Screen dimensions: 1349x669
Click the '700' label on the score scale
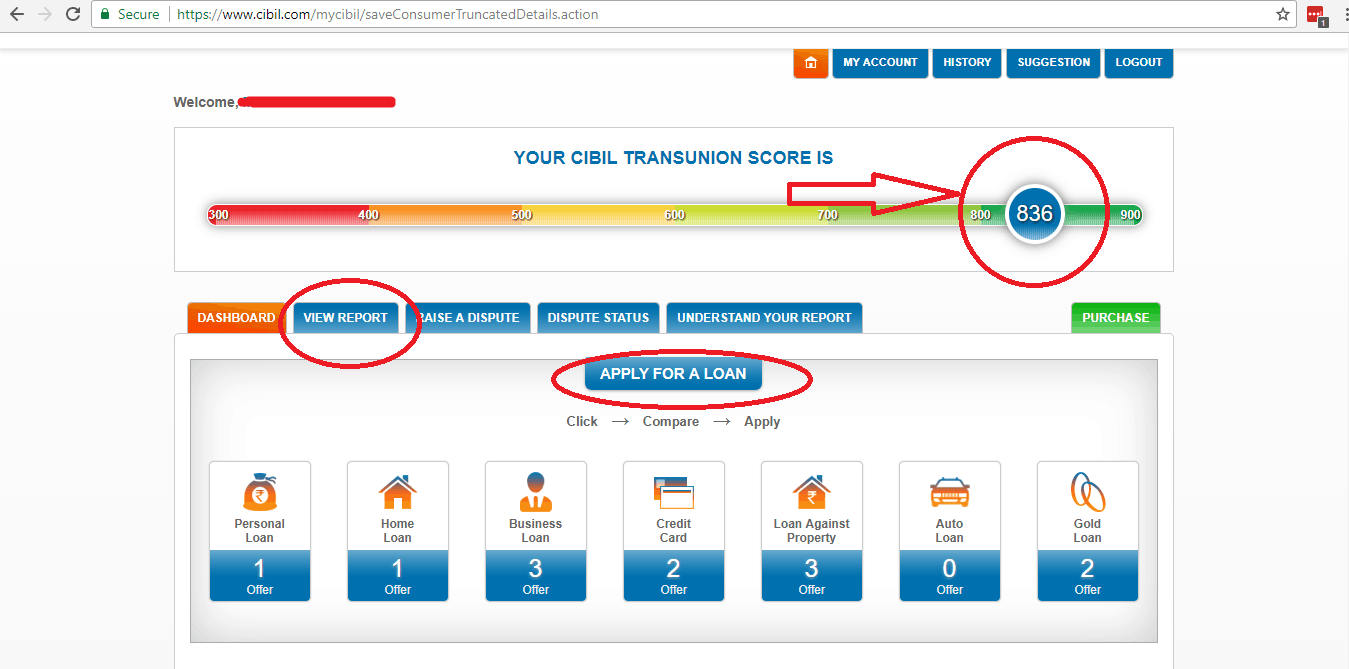827,215
